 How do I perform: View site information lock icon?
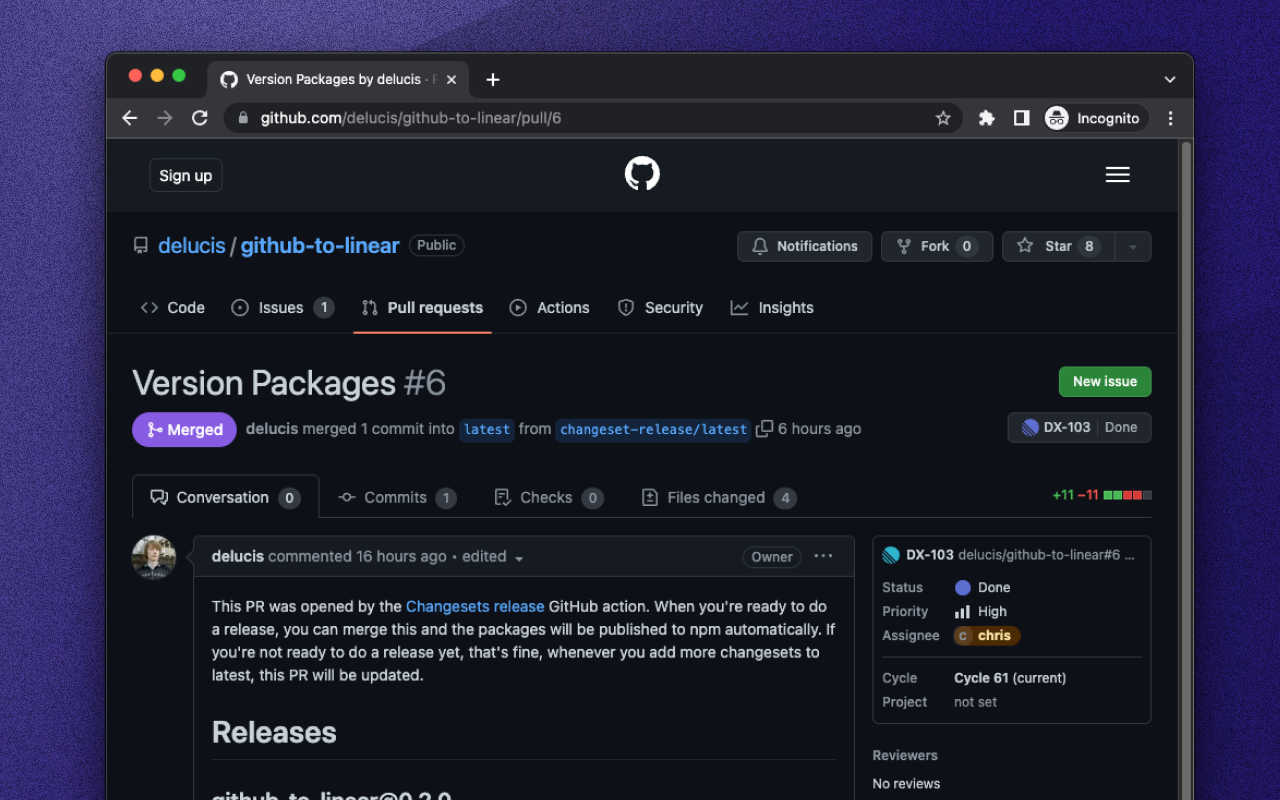(x=242, y=118)
